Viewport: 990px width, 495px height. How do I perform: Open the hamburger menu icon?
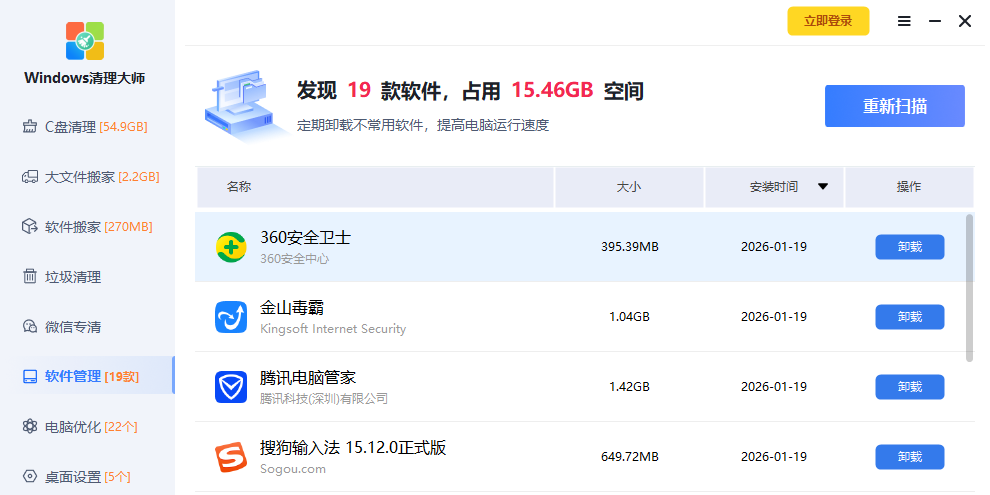click(904, 21)
